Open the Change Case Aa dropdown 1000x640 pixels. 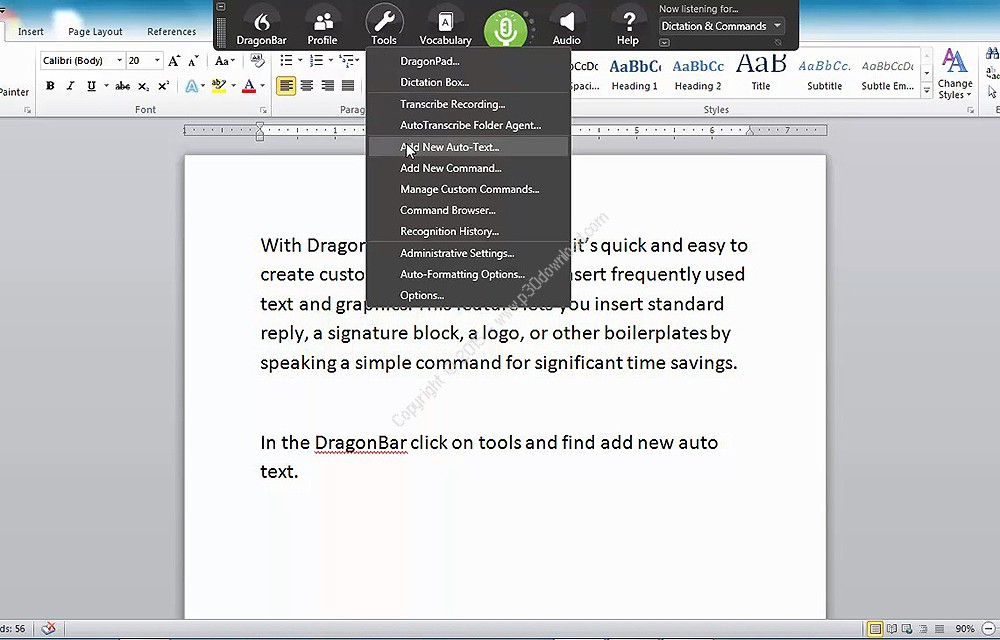click(224, 61)
